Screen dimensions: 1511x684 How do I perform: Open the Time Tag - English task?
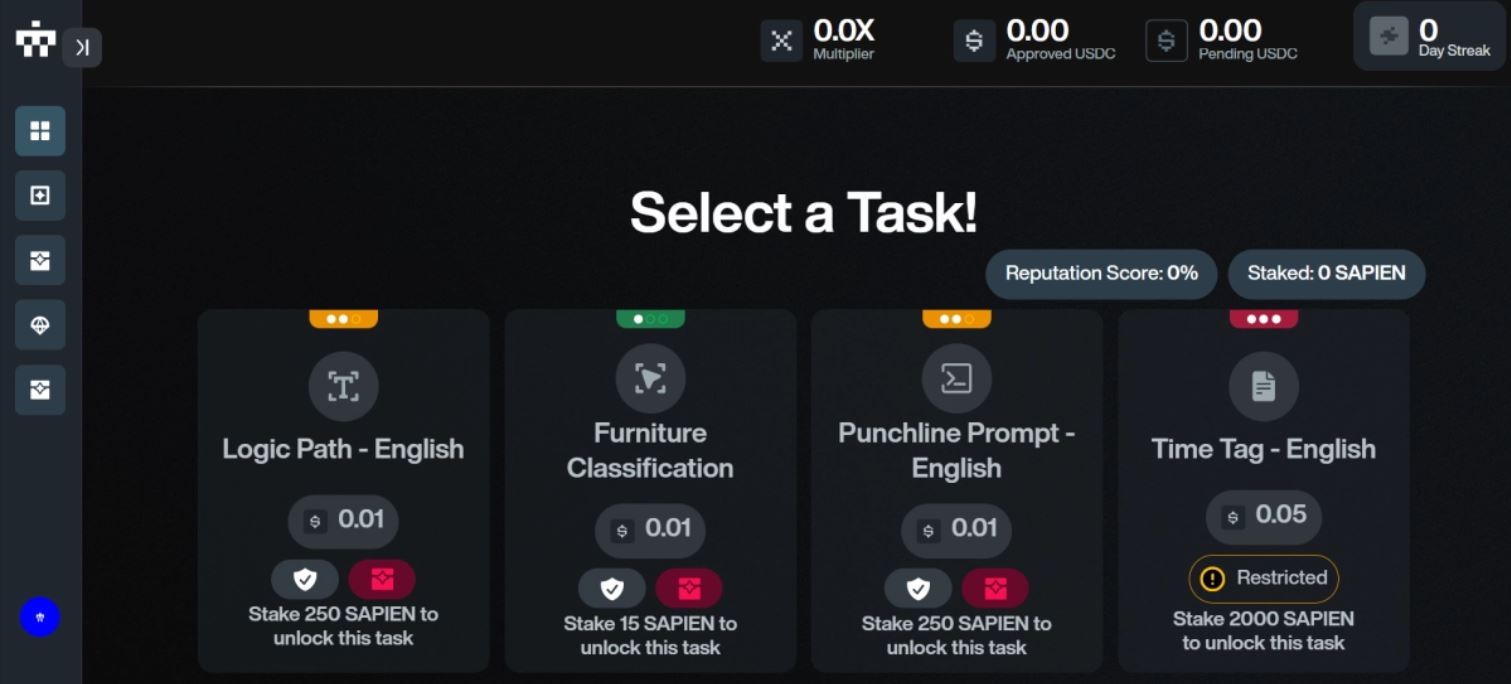tap(1263, 449)
